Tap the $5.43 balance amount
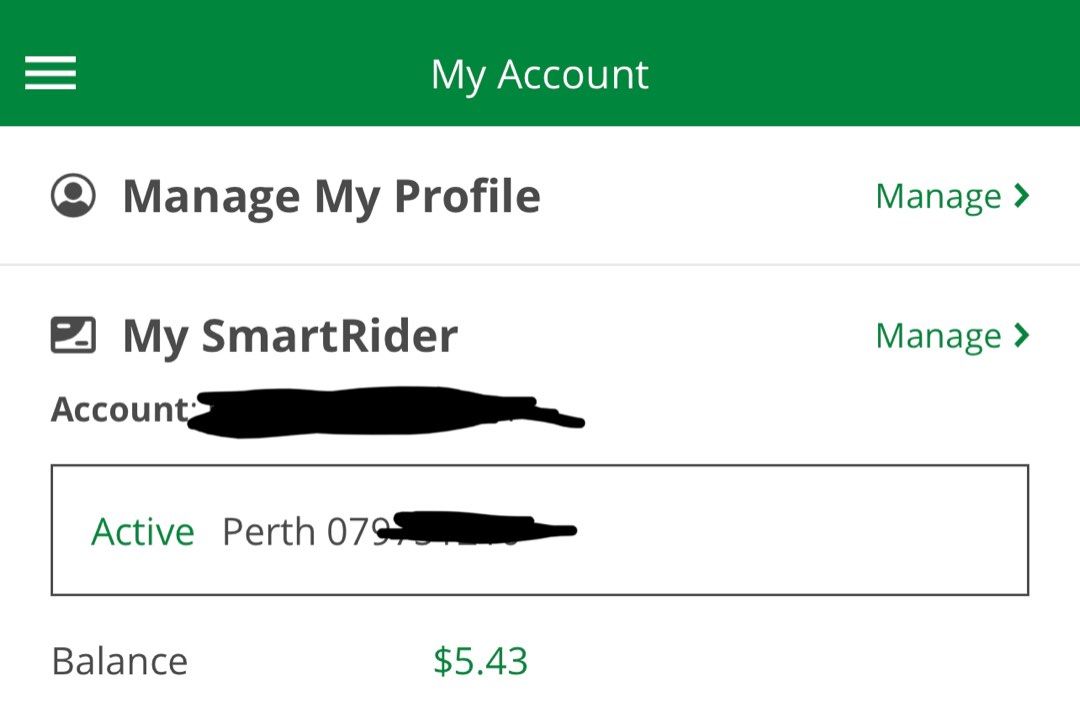 482,660
